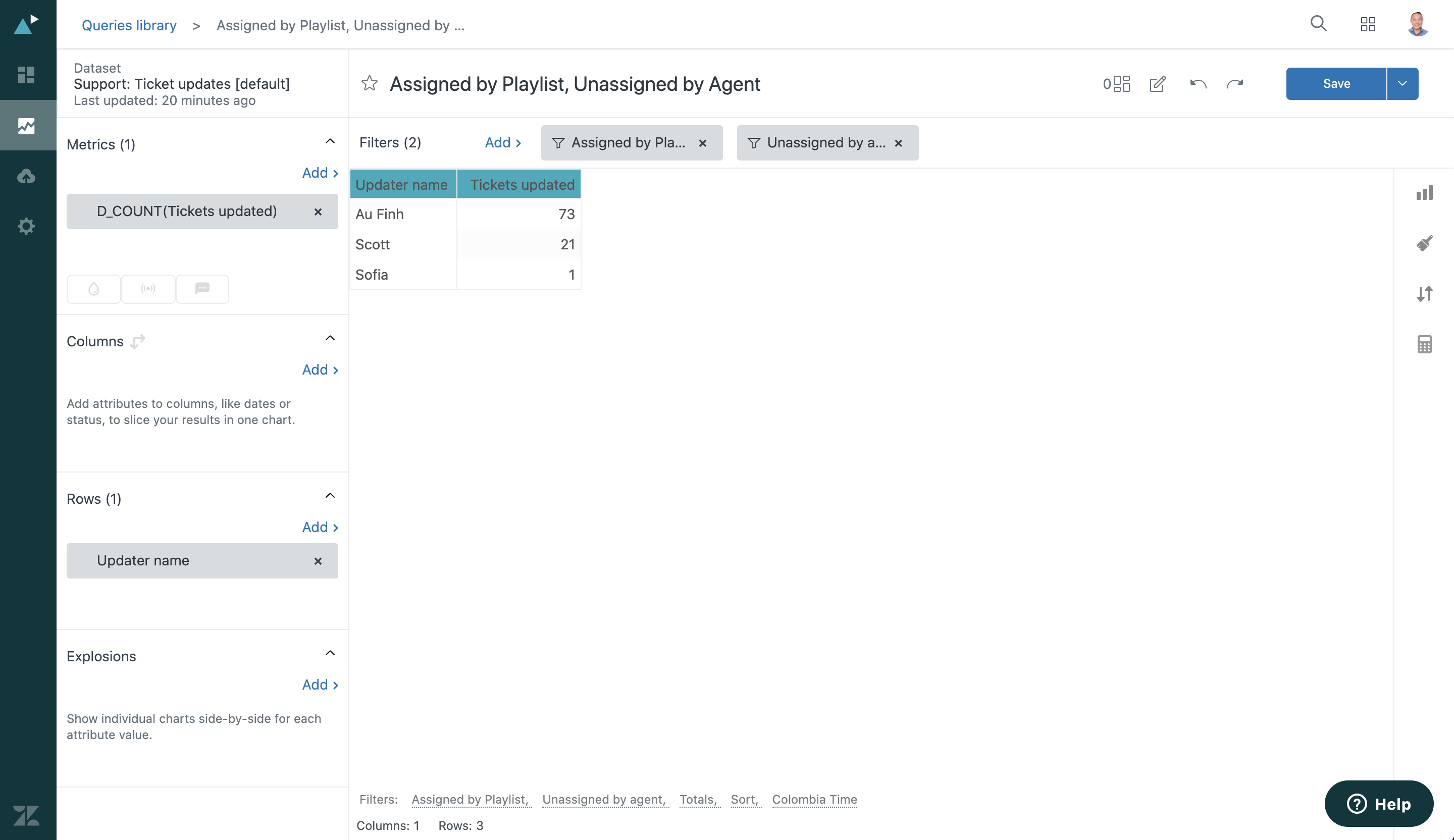The image size is (1454, 840).
Task: Add a new filter
Action: pyautogui.click(x=502, y=142)
